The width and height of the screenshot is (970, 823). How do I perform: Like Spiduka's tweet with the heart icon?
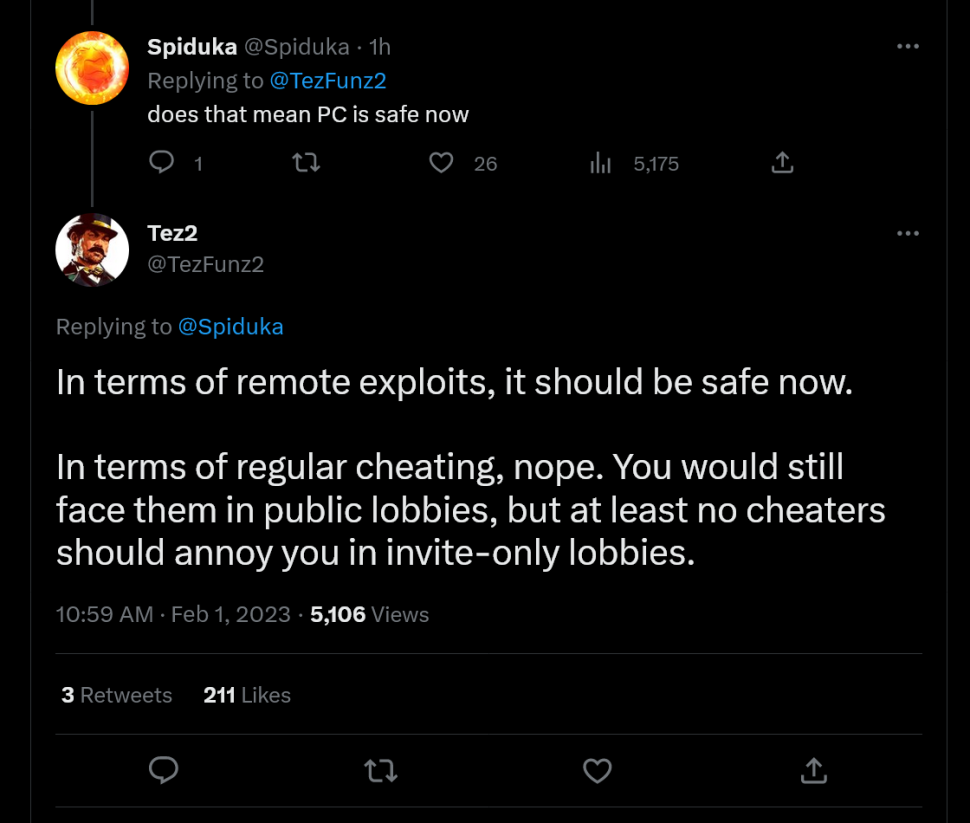[x=441, y=162]
